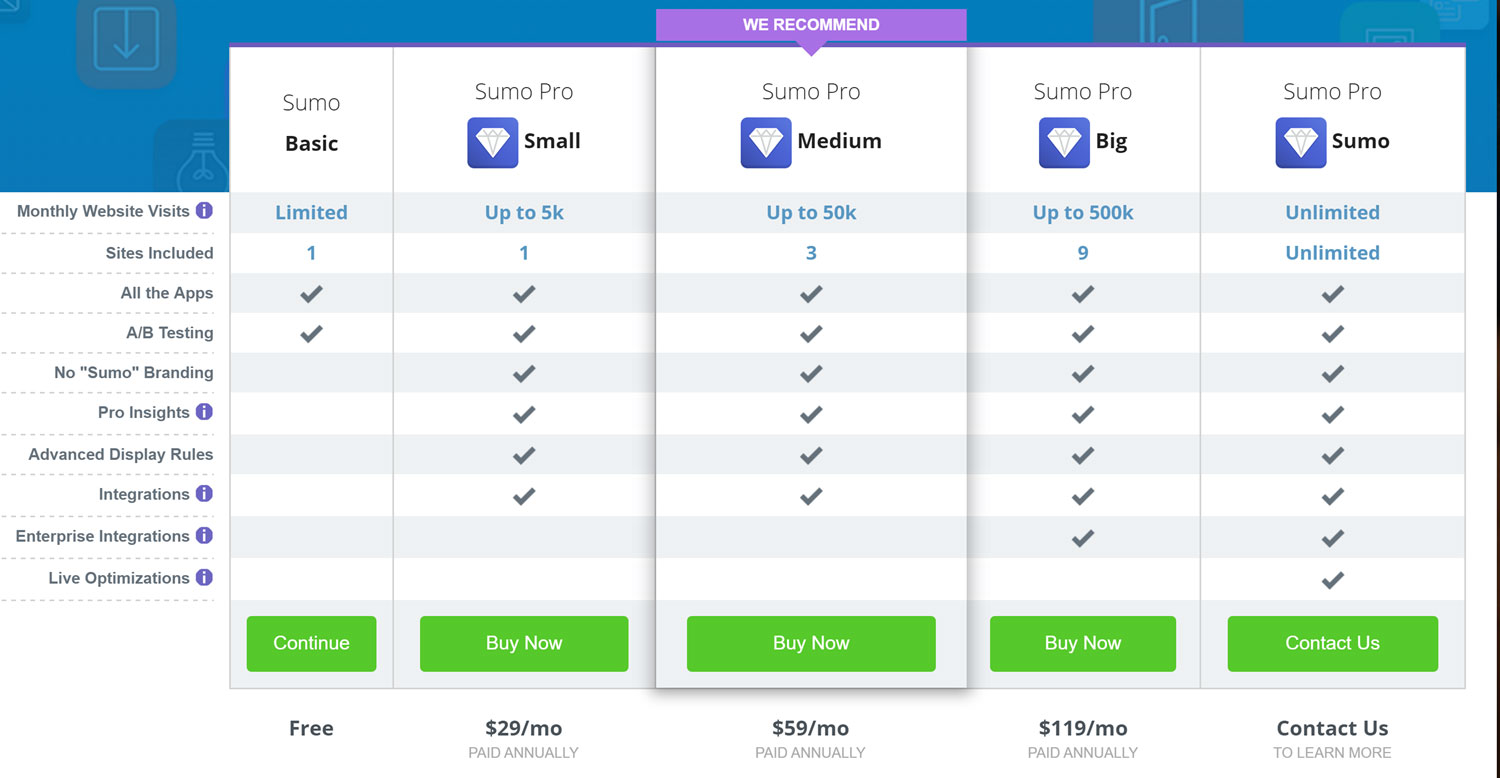The width and height of the screenshot is (1500, 778).
Task: Click Enterprise Integrations checkmark in Big column
Action: pos(1082,538)
